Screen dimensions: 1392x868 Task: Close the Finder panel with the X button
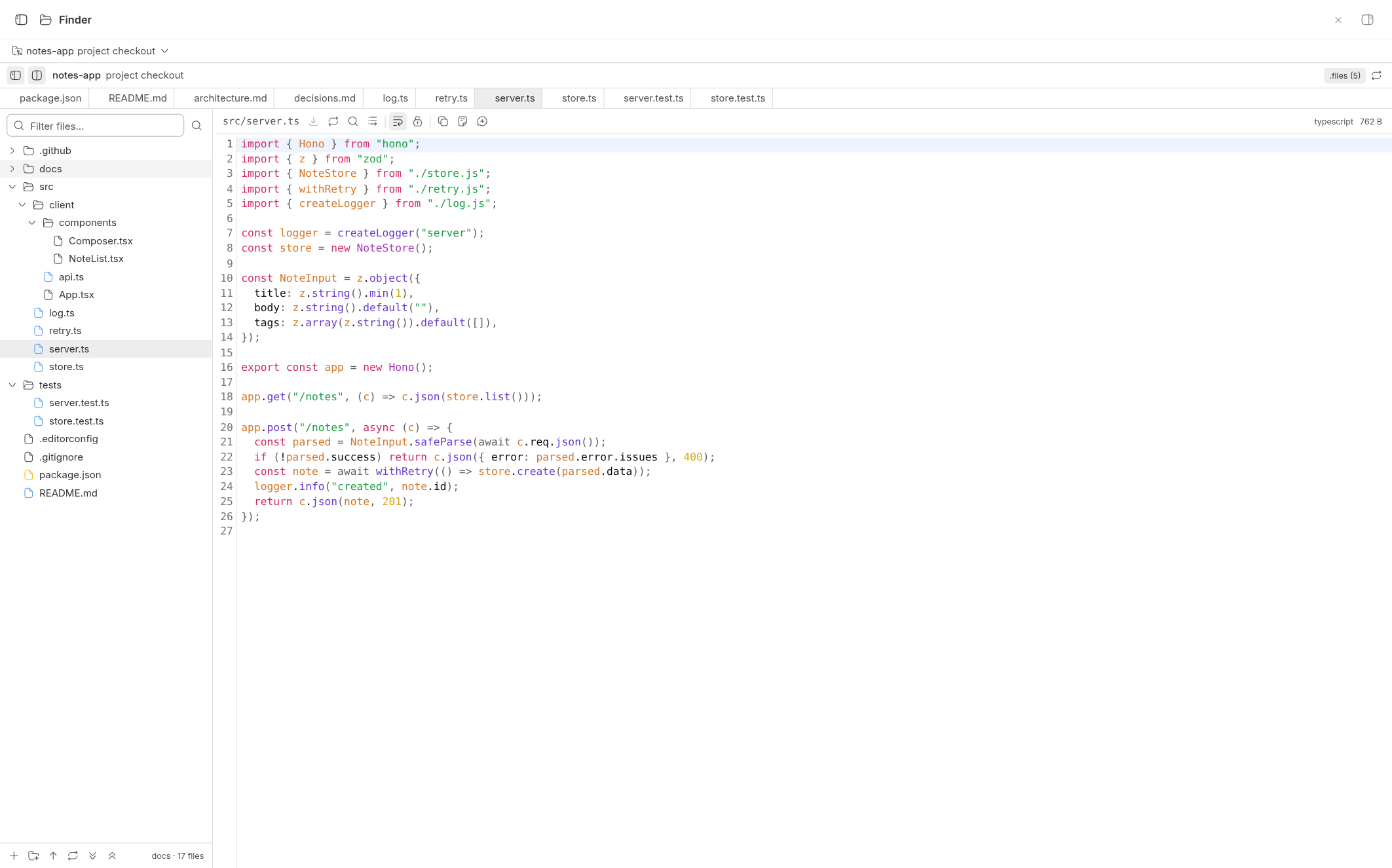tap(1338, 20)
